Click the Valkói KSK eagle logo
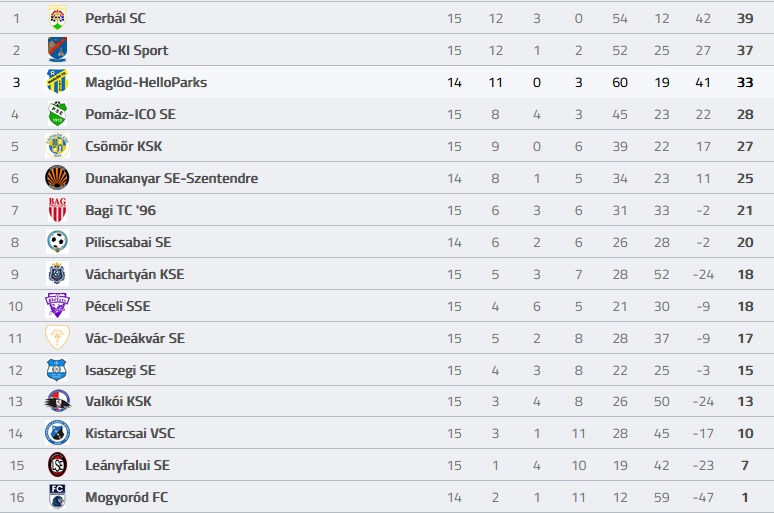774x513 pixels. [57, 401]
